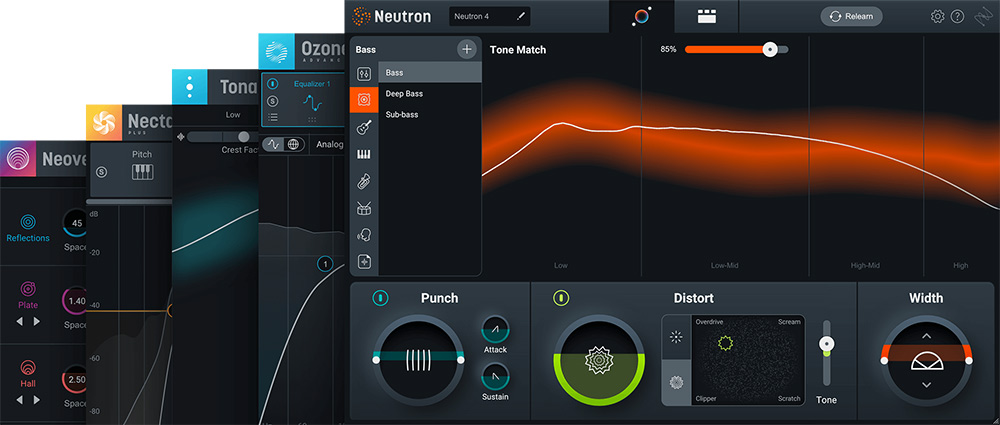
Task: Click the Relearn button
Action: click(851, 17)
